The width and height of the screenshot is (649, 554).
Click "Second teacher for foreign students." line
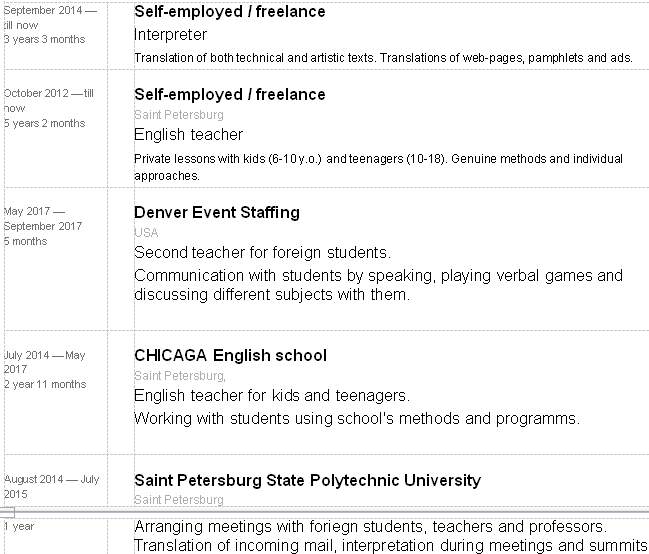[262, 252]
